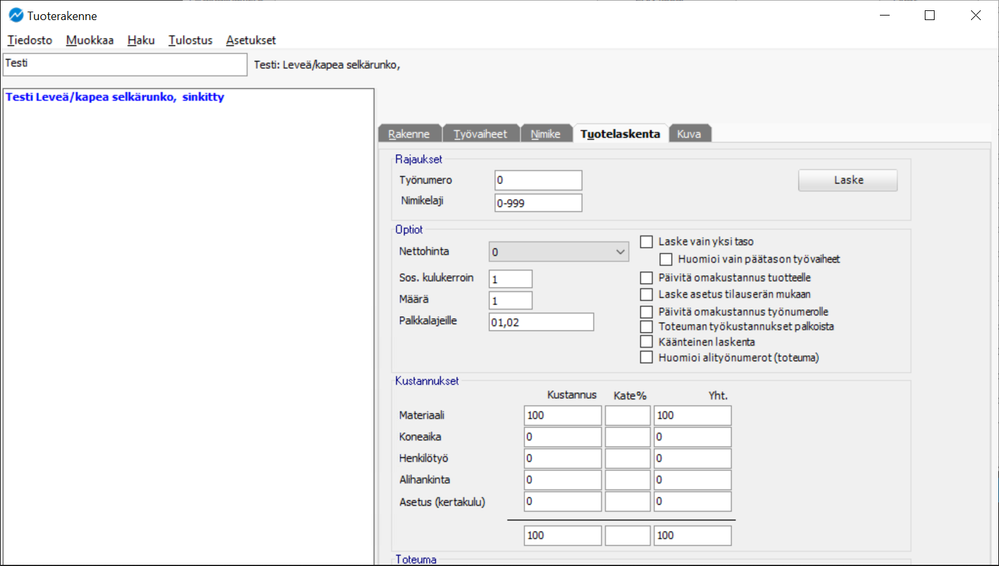Click the Kustannus column header
The image size is (999, 566).
tap(571, 395)
